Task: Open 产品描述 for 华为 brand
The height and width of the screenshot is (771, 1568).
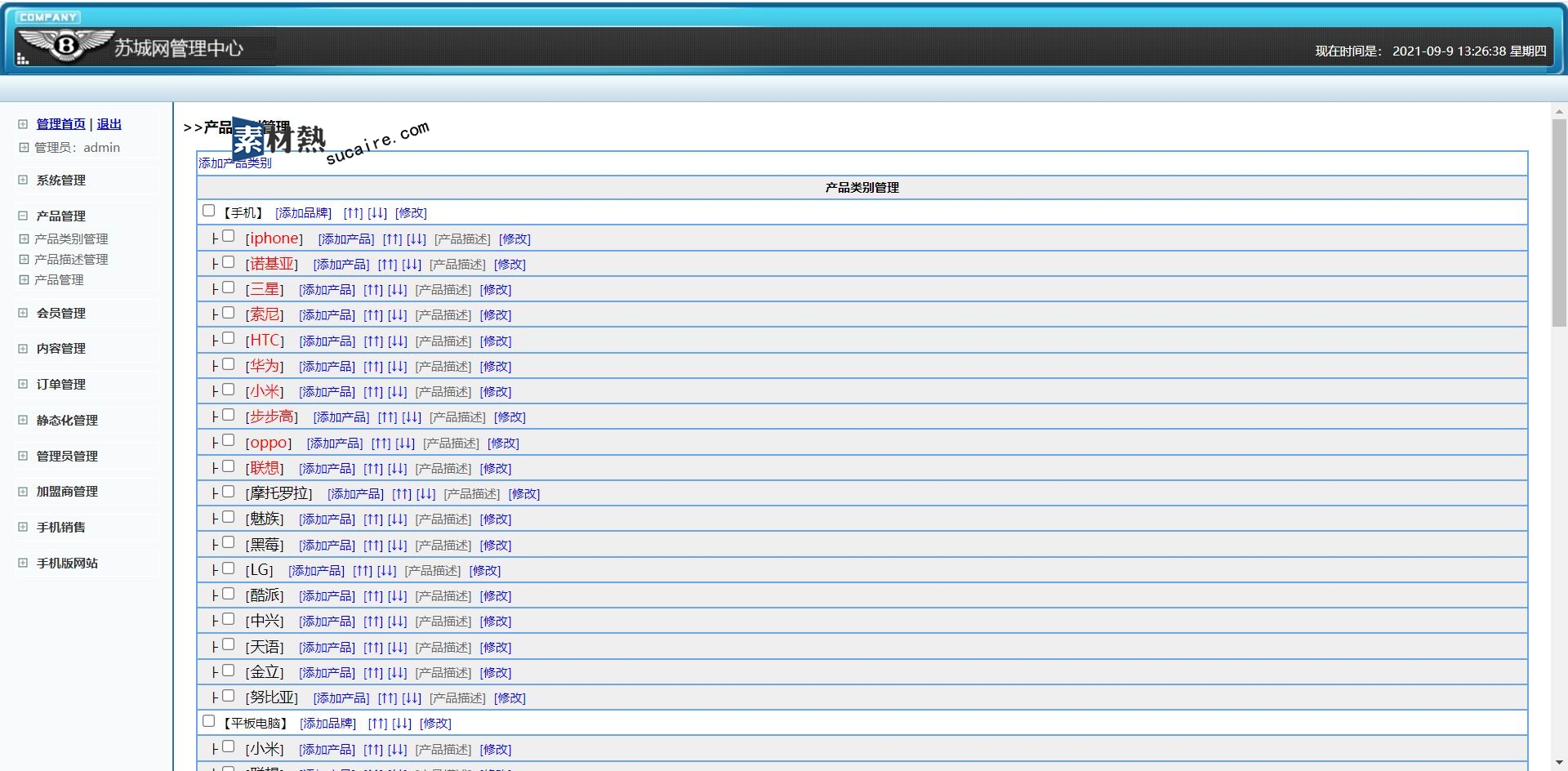Action: 443,367
